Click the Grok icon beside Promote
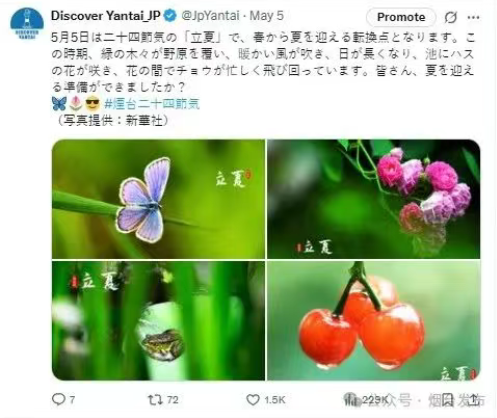Image resolution: width=497 pixels, height=418 pixels. 451,17
